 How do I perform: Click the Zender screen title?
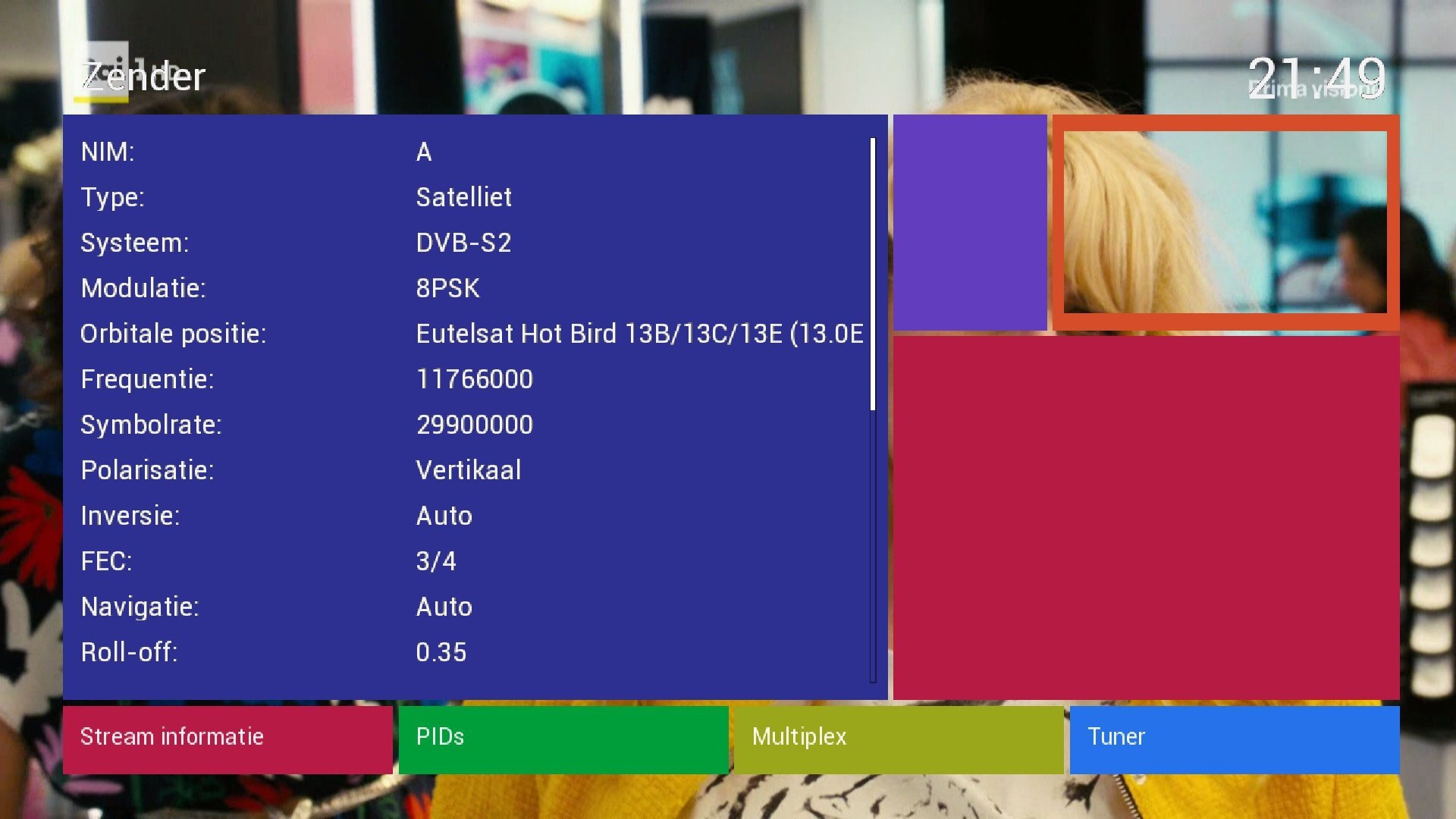[x=143, y=77]
